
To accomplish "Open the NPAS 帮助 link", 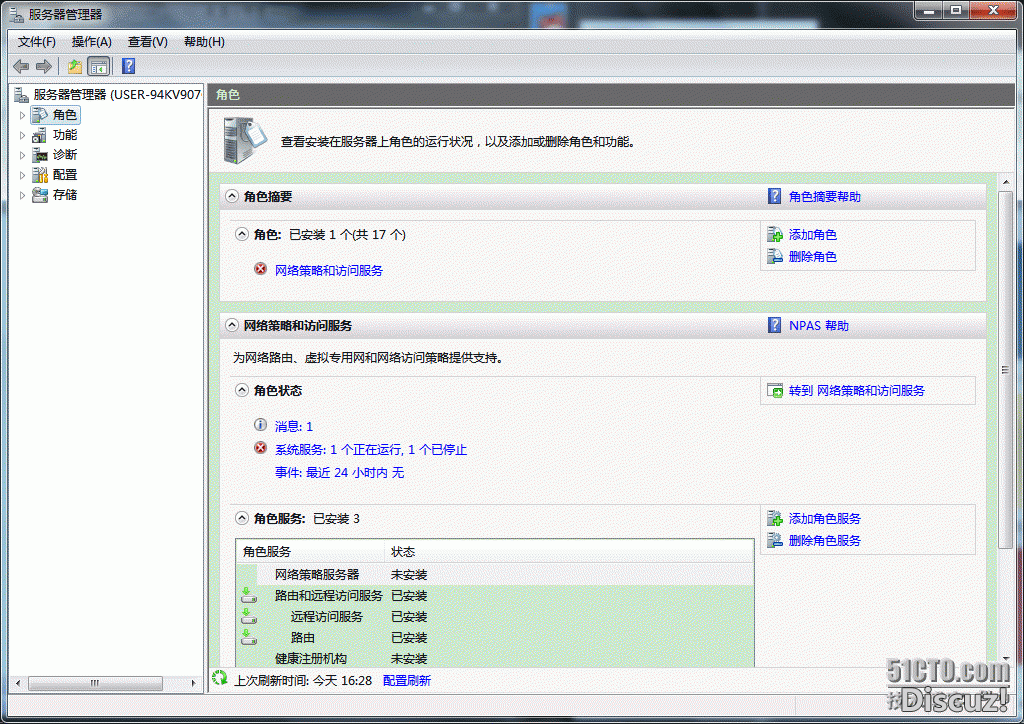I will (x=818, y=325).
